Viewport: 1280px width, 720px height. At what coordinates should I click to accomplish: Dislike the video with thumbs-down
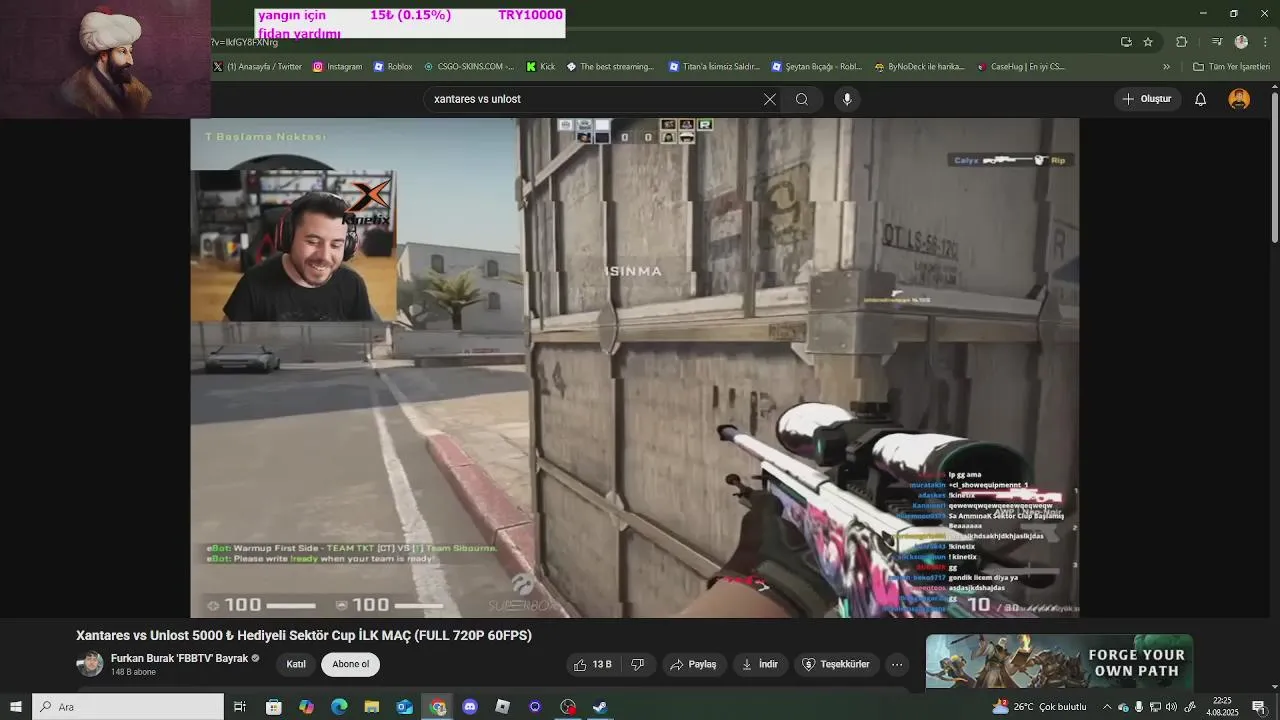point(638,664)
